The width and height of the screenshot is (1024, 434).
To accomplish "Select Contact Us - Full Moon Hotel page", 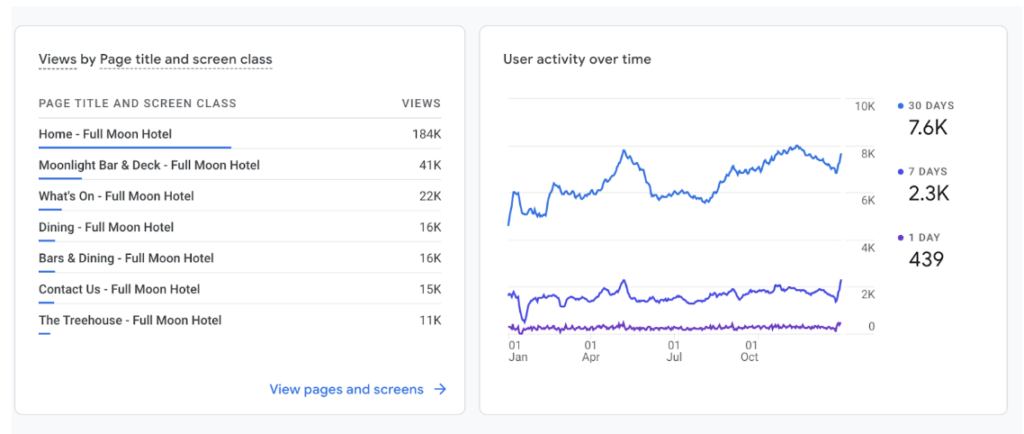I will 119,289.
